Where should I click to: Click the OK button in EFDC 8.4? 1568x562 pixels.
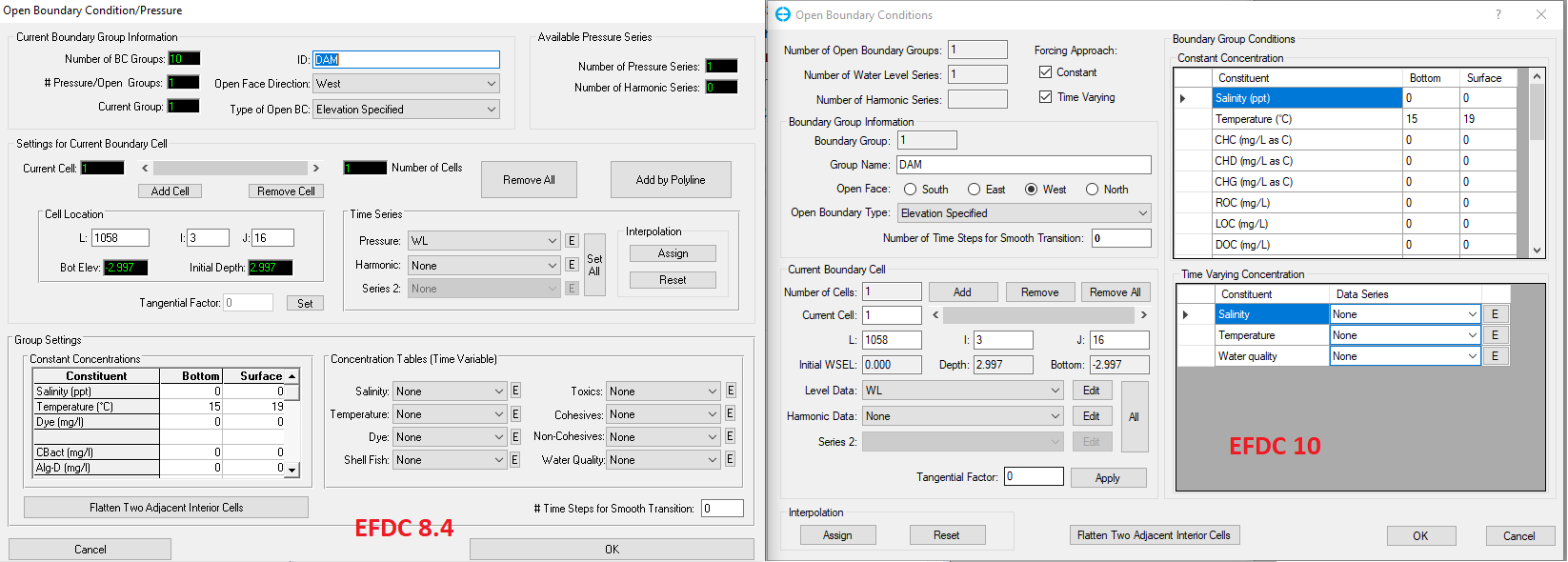[x=612, y=550]
